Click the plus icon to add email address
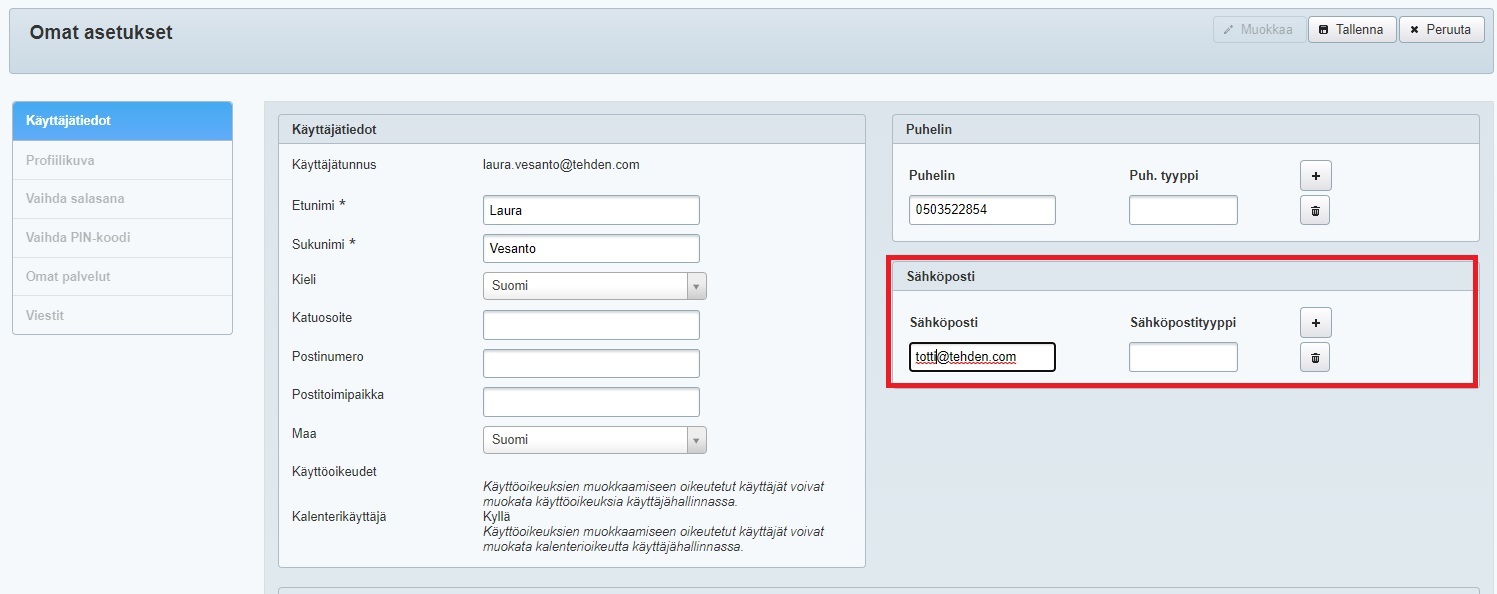Viewport: 1497px width, 594px height. [x=1315, y=323]
